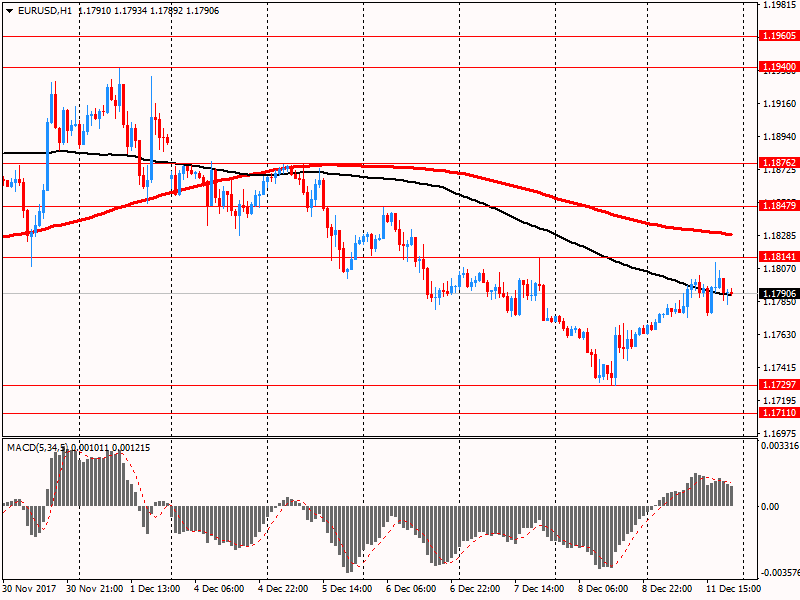Click the 6 Dec 06:00 time label
The width and height of the screenshot is (800, 600).
(411, 589)
